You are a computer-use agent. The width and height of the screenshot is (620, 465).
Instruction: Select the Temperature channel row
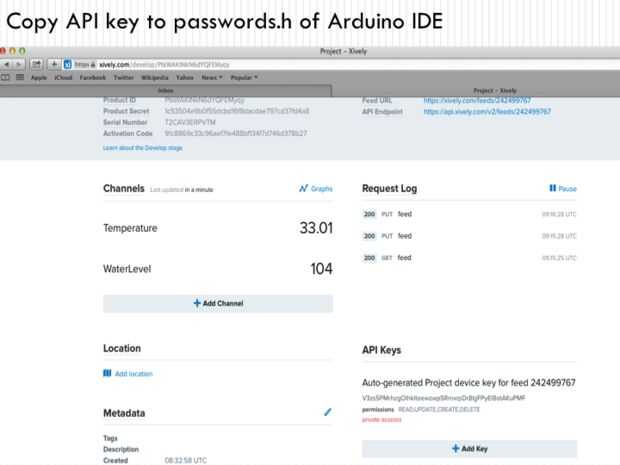(x=218, y=228)
